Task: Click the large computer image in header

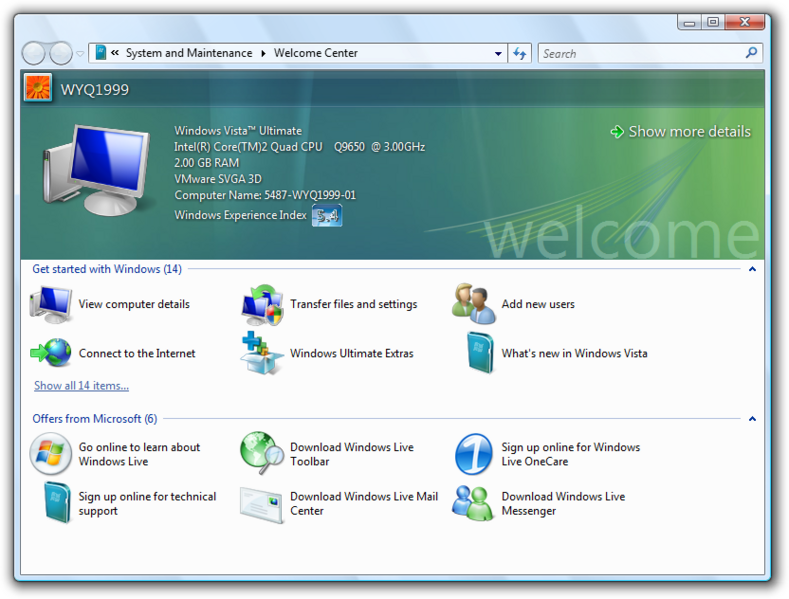Action: (96, 170)
